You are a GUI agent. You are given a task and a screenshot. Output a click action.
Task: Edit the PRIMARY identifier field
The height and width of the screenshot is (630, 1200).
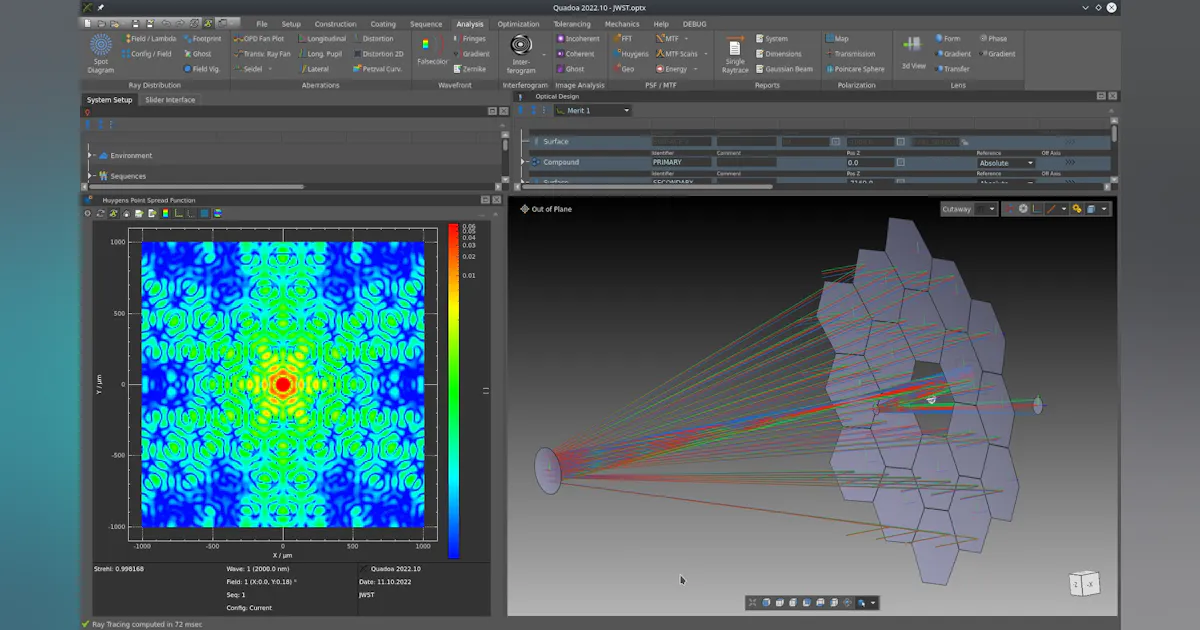682,162
